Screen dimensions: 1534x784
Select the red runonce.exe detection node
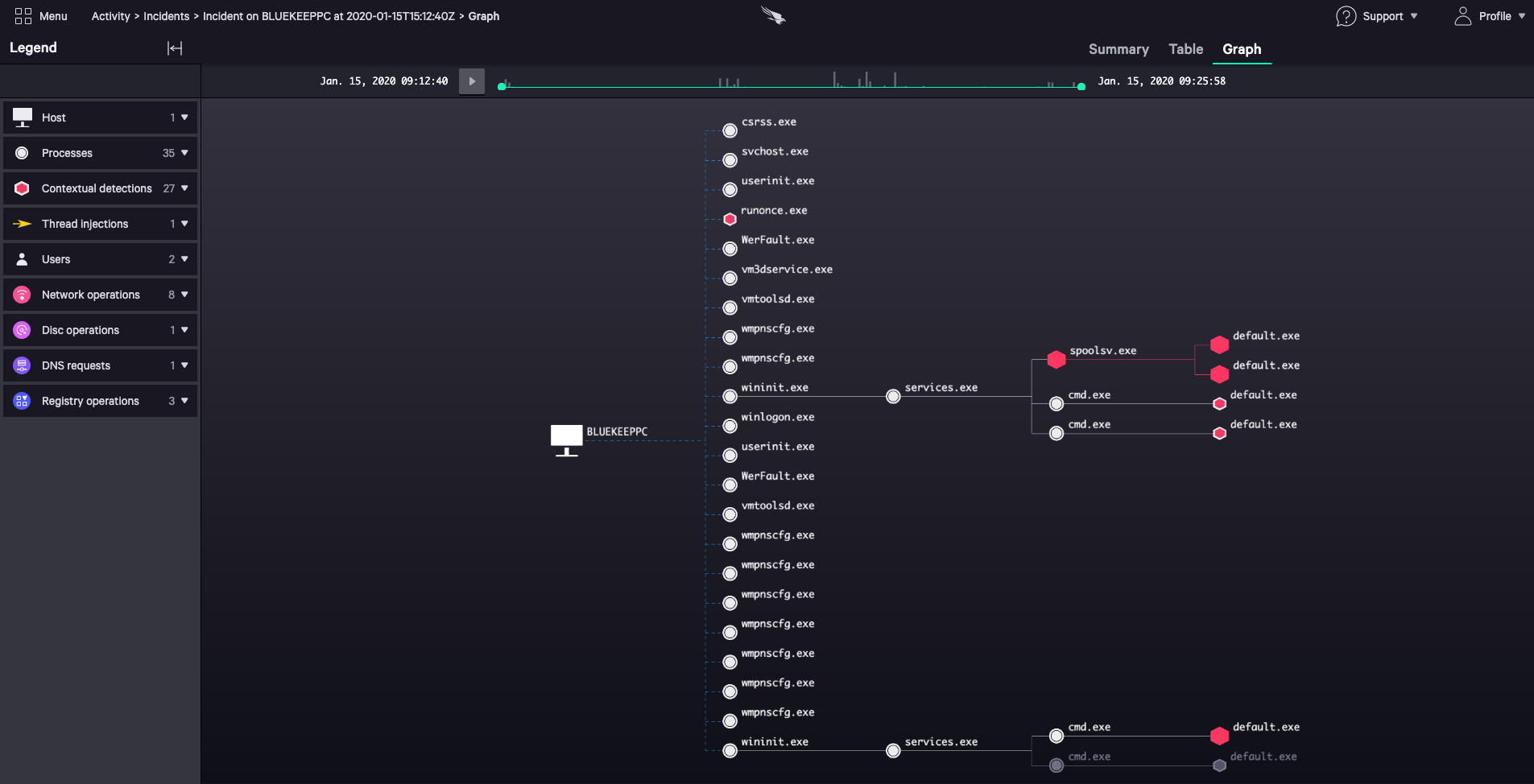click(730, 219)
